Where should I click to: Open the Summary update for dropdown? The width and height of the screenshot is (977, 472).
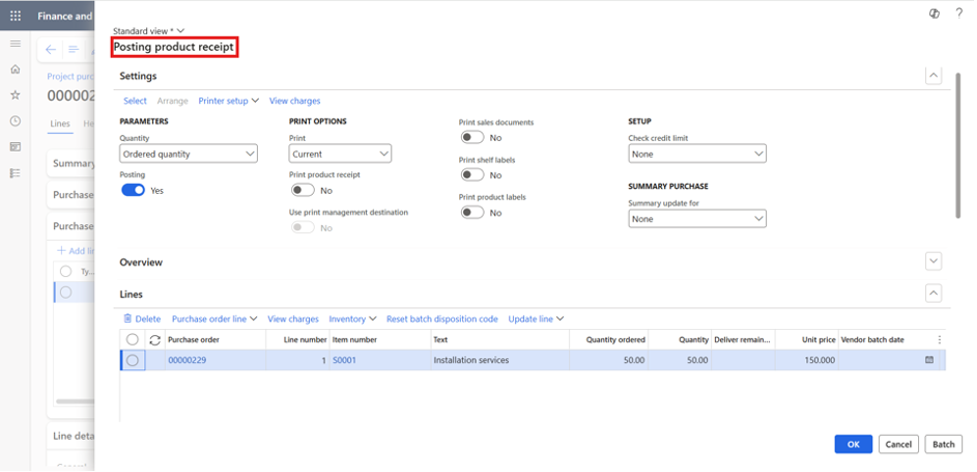point(697,219)
